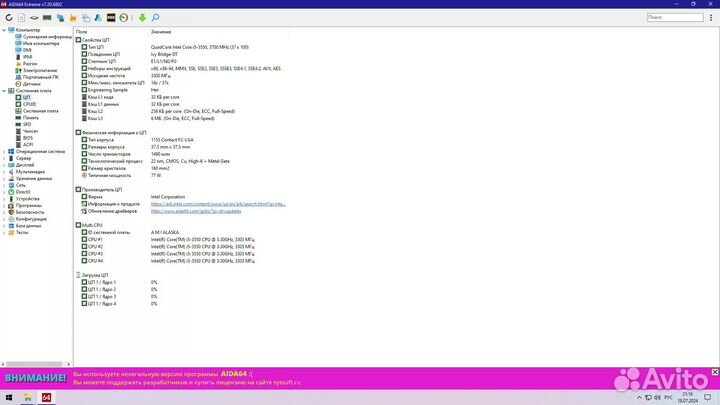Expand the Хранение данных tree node
The image size is (720, 405).
4,179
